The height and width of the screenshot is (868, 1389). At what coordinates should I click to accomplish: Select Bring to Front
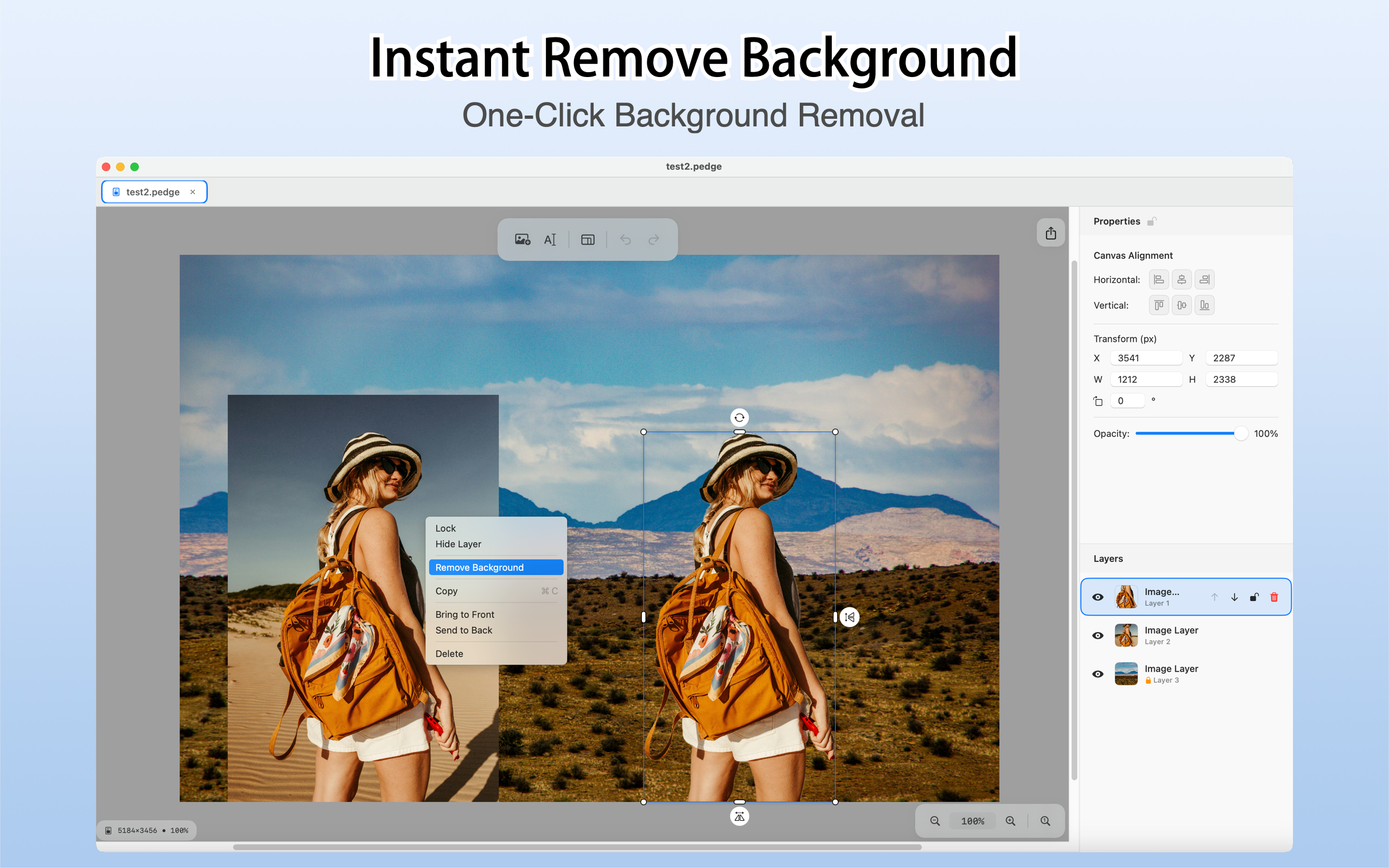(x=496, y=614)
